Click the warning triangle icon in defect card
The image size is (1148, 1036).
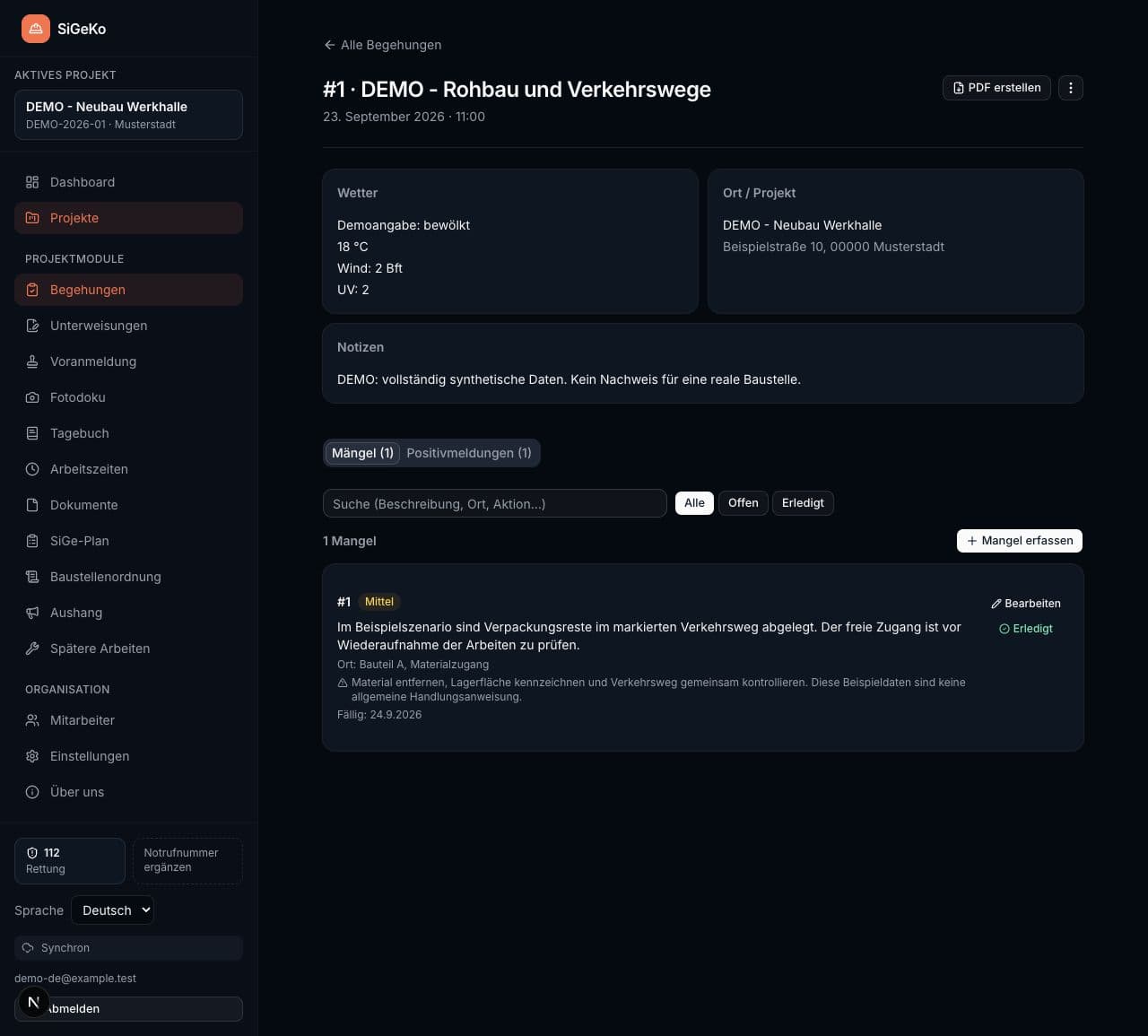pyautogui.click(x=343, y=683)
